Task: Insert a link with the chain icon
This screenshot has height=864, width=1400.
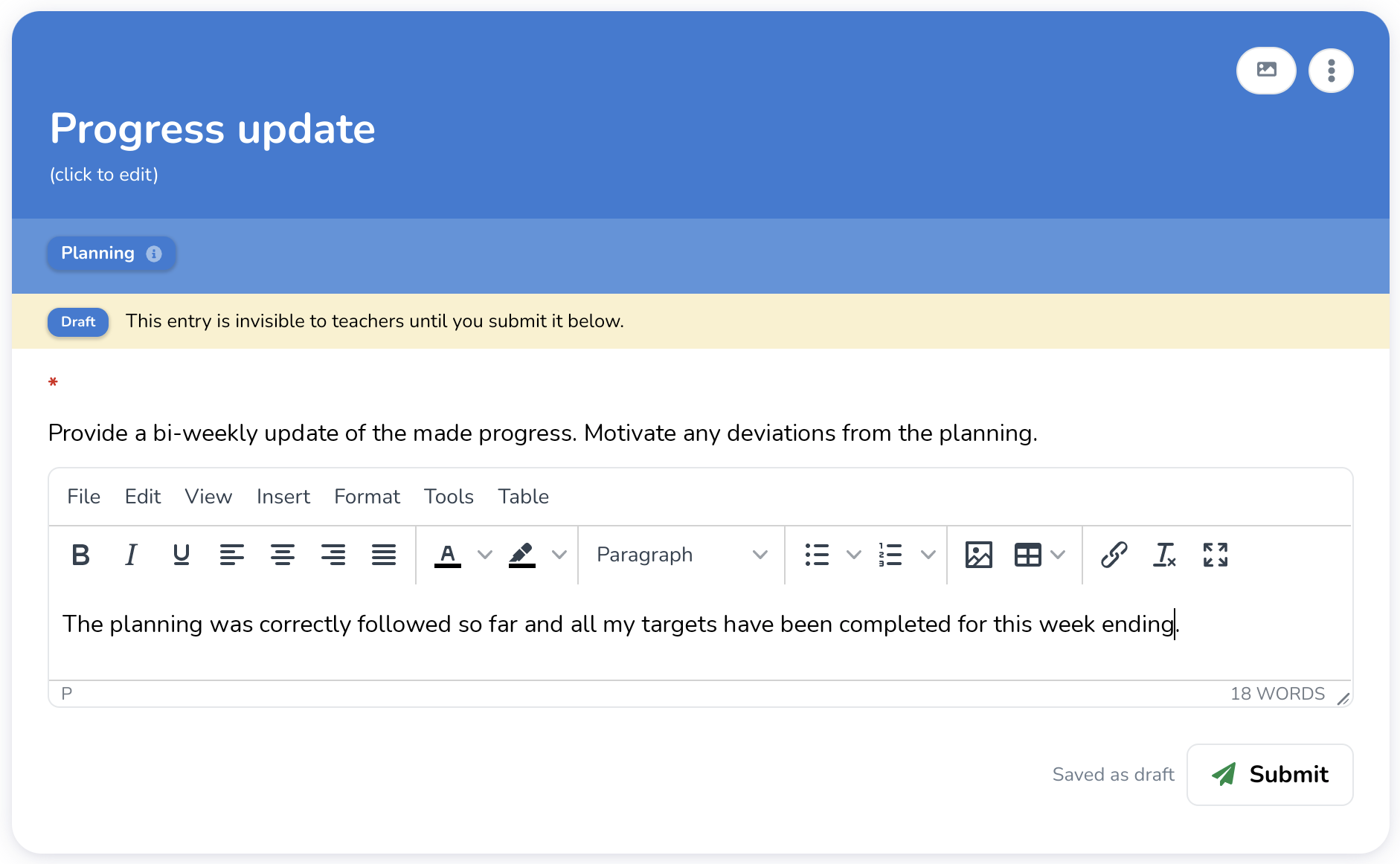Action: click(1114, 555)
